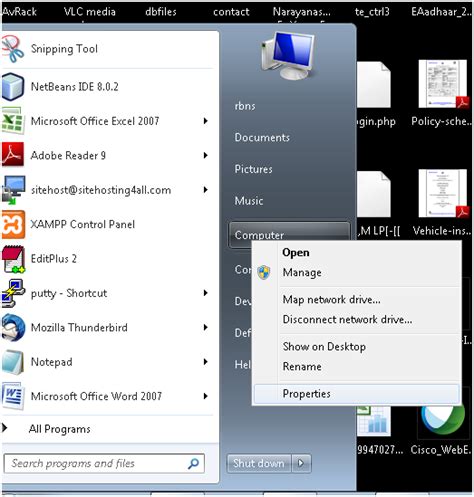Open rbns user folder link

[x=245, y=106]
